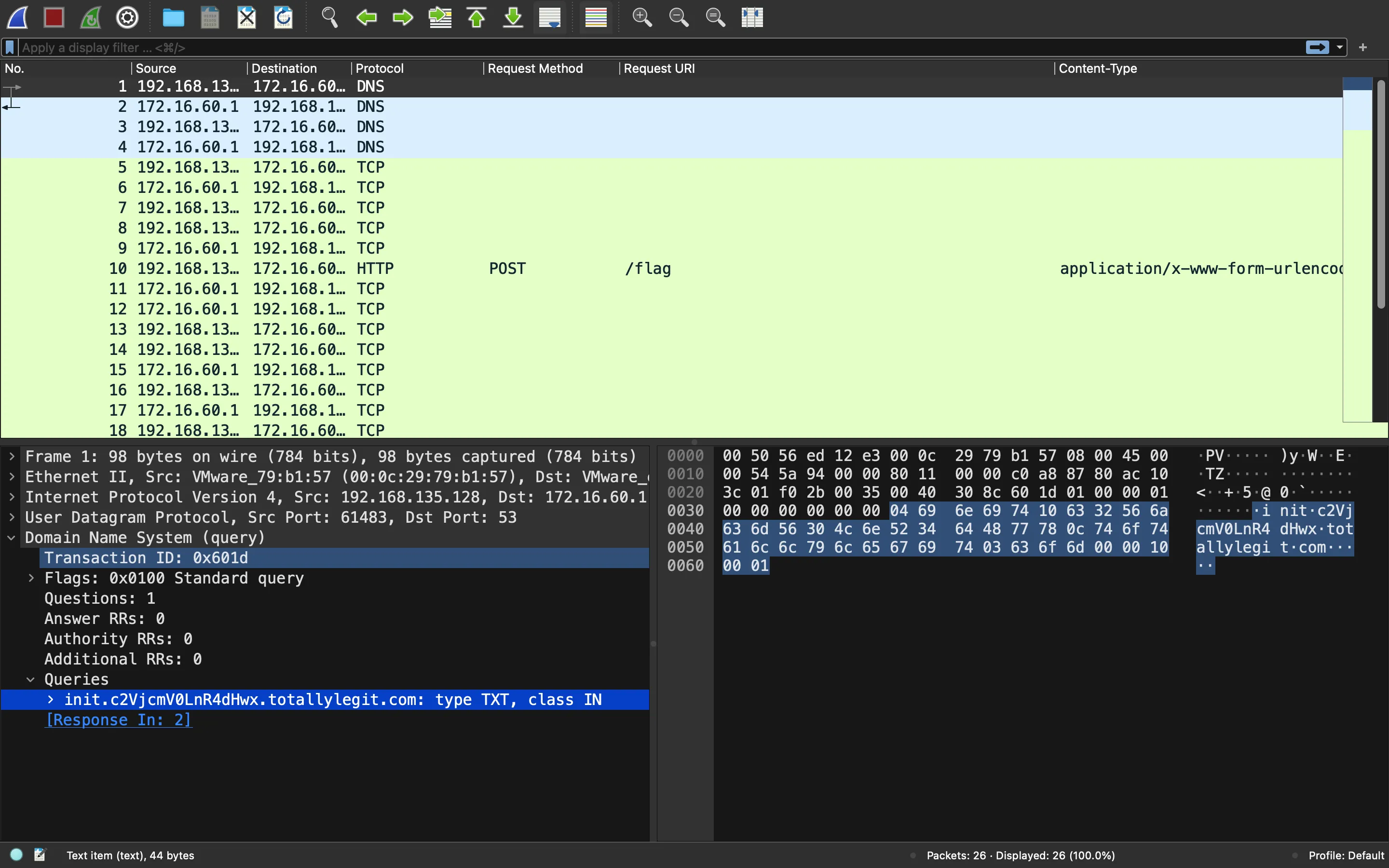Restart the current capture (green fin)
Screen dimensions: 1389x868
click(91, 17)
